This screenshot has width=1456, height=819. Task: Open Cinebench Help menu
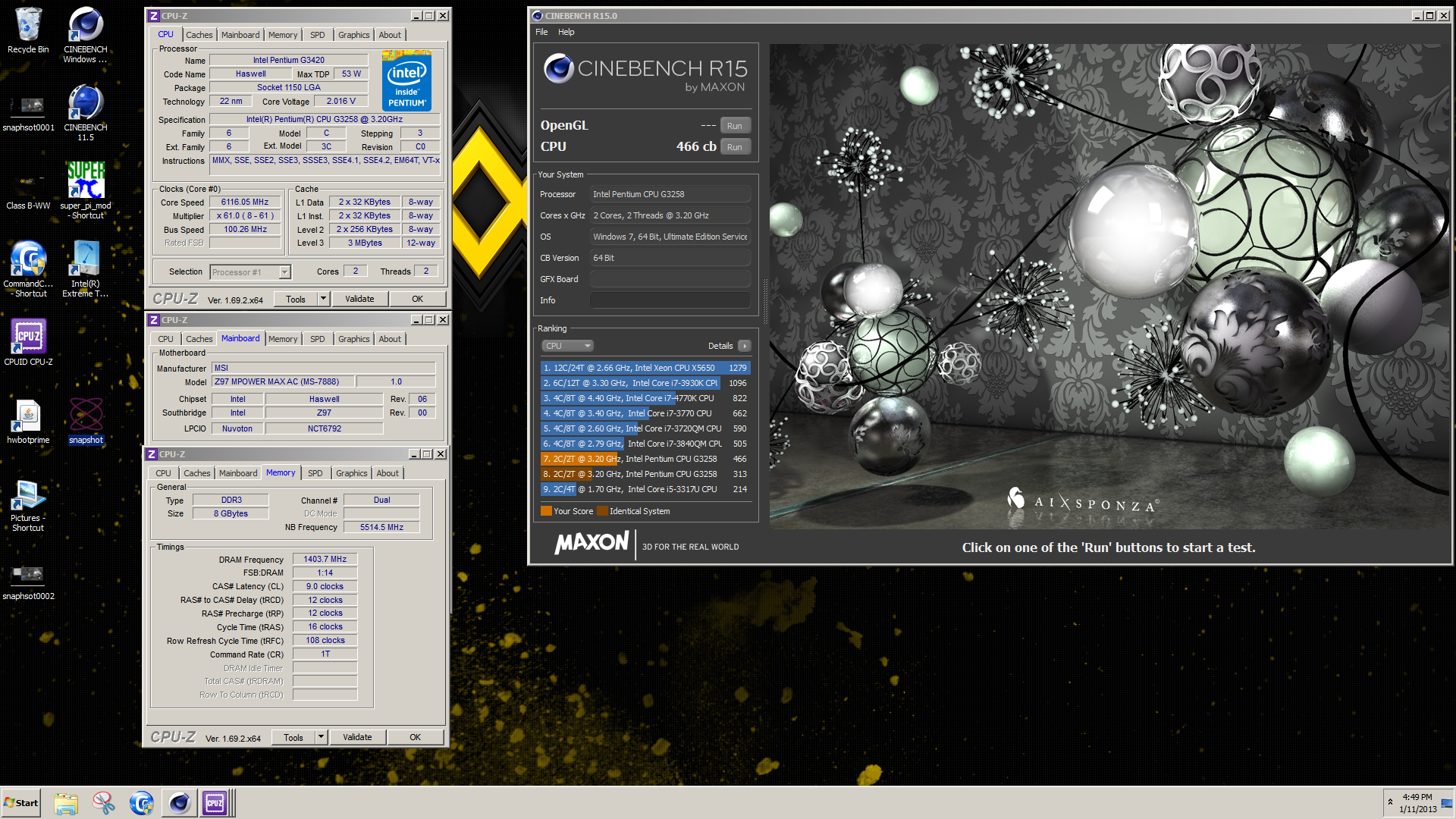(x=566, y=32)
